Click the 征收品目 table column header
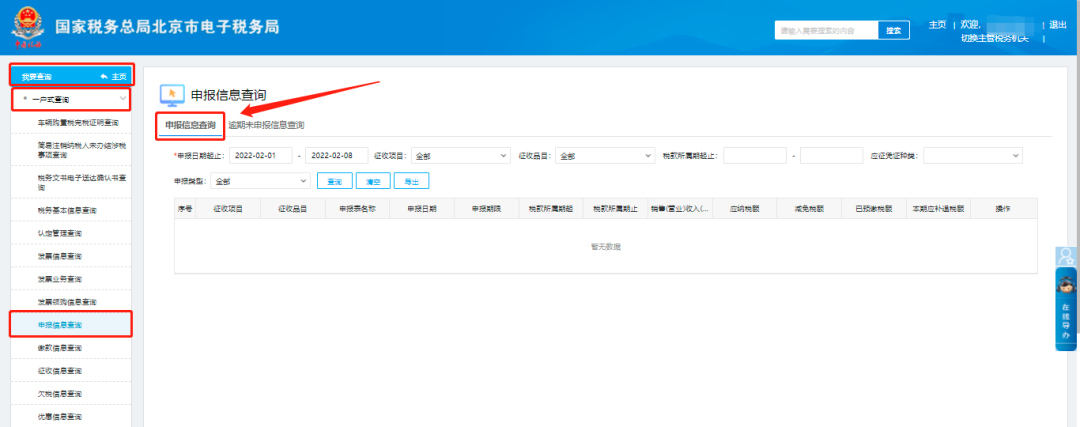Screen dimensions: 1080x427 click(293, 209)
